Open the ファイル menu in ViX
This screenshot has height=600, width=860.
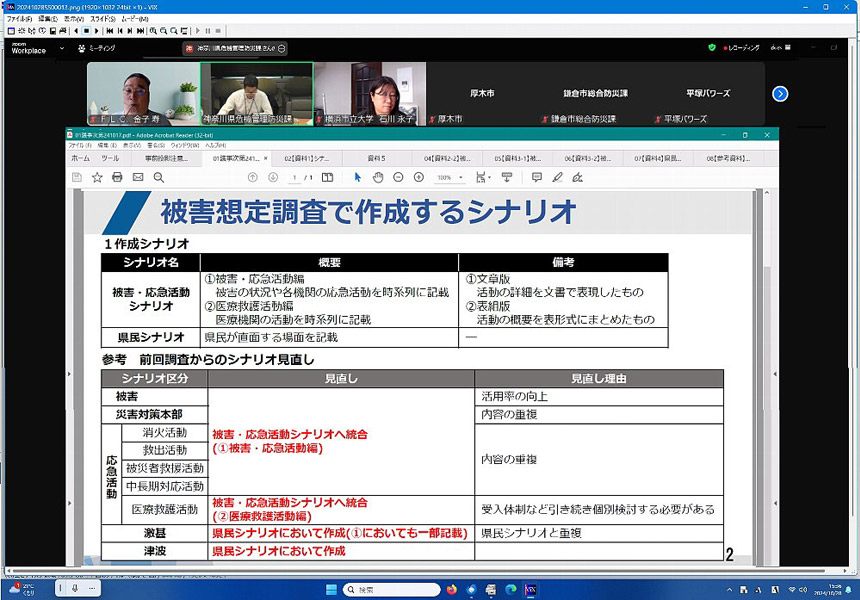(x=19, y=19)
